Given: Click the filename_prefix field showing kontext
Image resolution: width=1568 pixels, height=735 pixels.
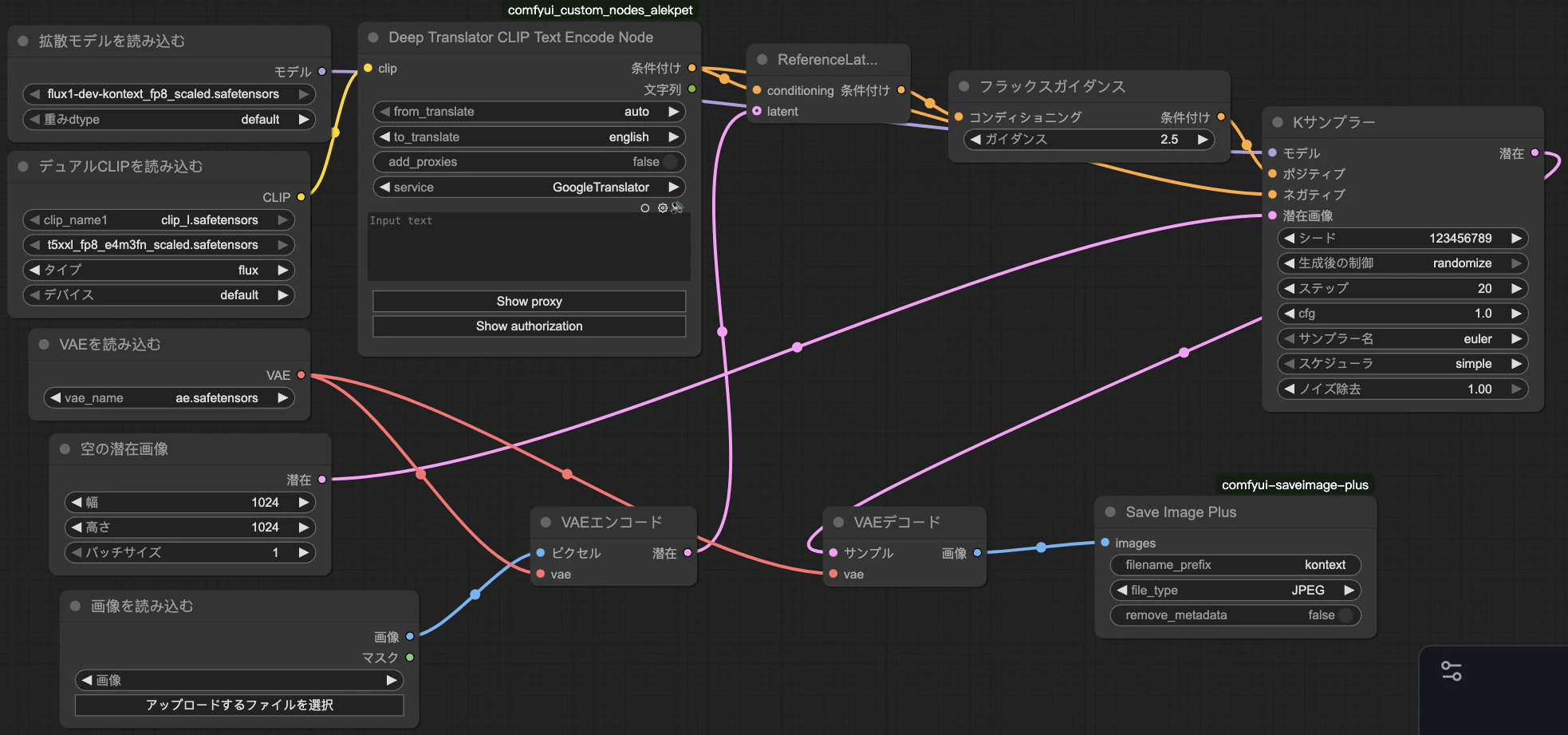Looking at the screenshot, I should tap(1235, 565).
